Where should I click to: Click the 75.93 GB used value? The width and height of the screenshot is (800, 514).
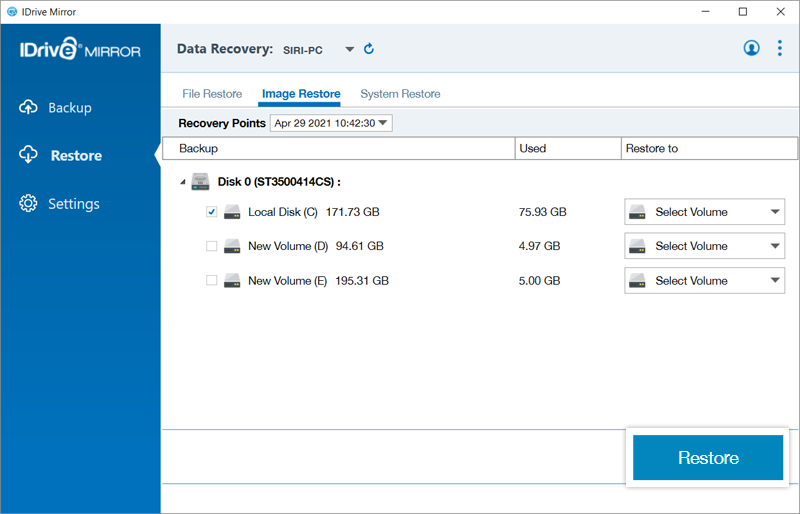(542, 212)
